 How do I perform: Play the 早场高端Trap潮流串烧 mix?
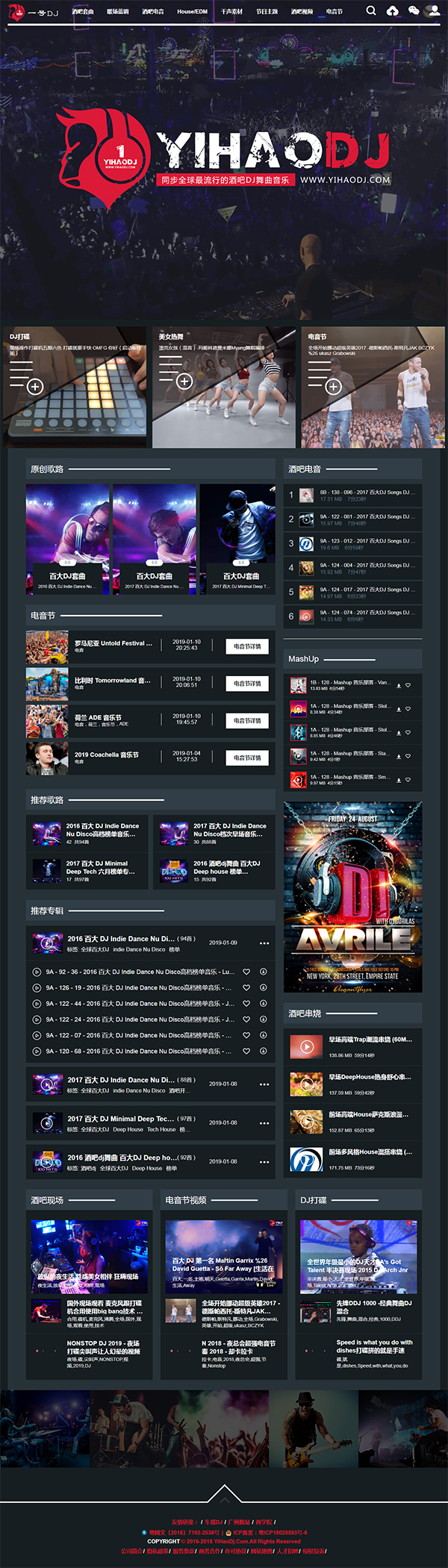[x=306, y=1046]
